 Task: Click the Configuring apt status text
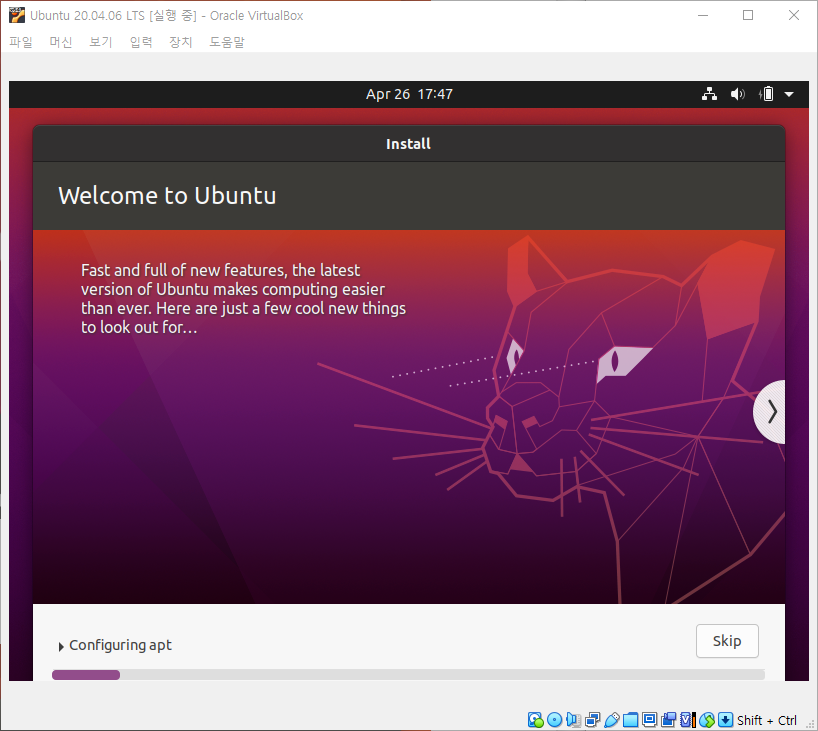(x=120, y=645)
